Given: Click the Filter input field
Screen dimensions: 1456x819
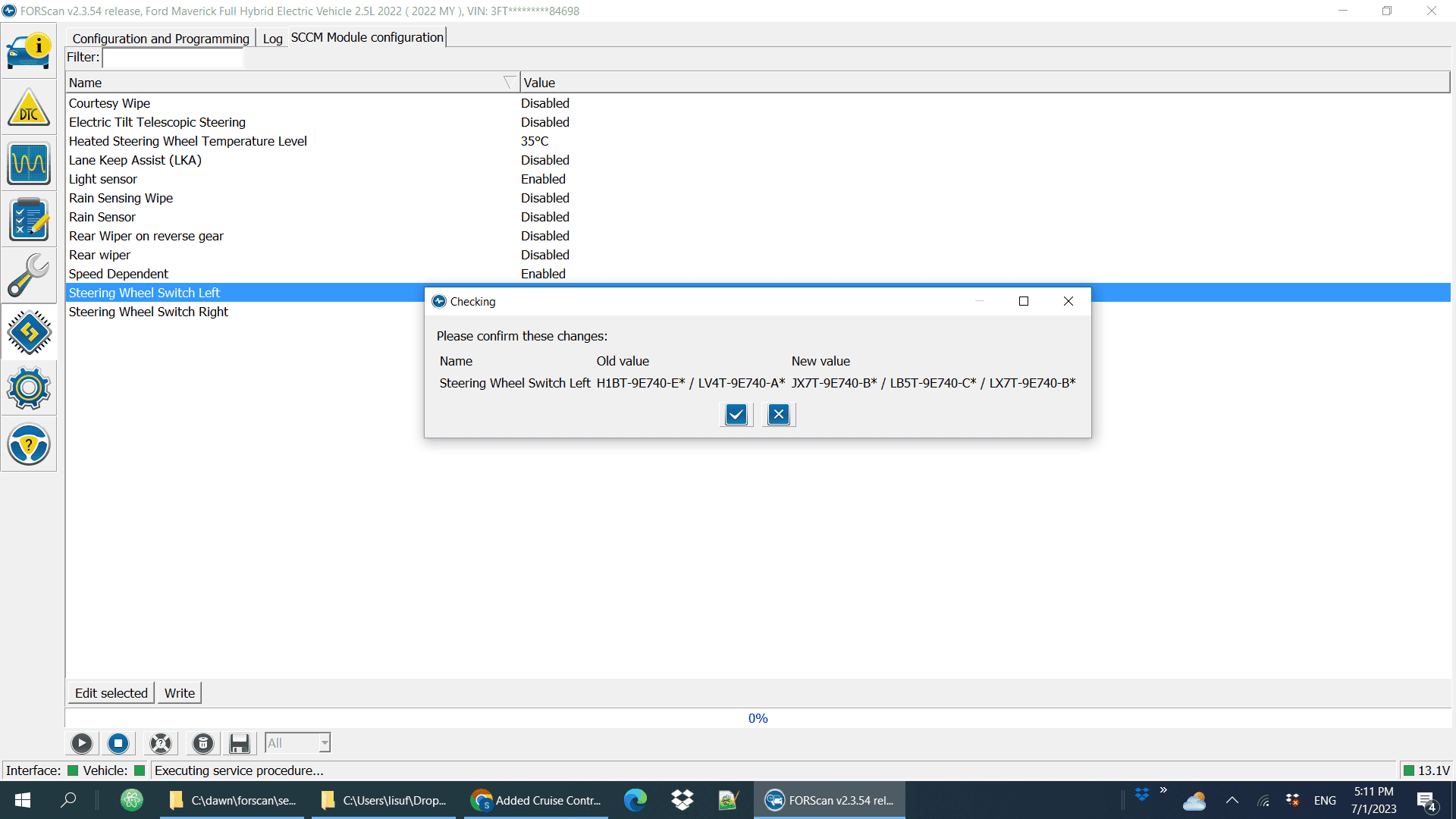Looking at the screenshot, I should [x=173, y=58].
